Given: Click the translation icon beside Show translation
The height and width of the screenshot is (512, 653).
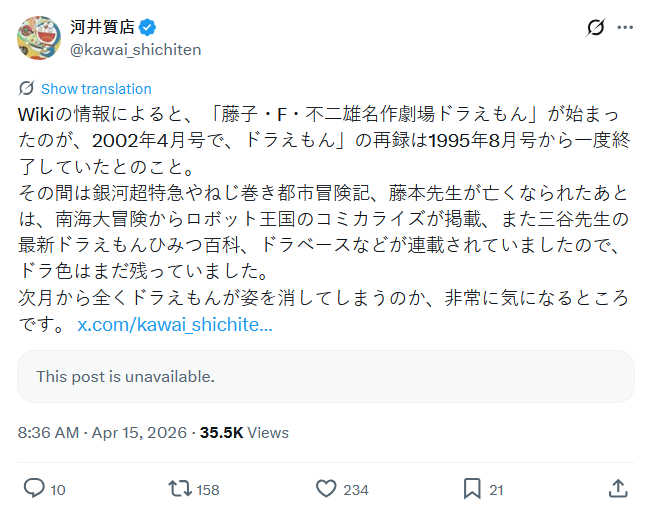Looking at the screenshot, I should [x=27, y=89].
